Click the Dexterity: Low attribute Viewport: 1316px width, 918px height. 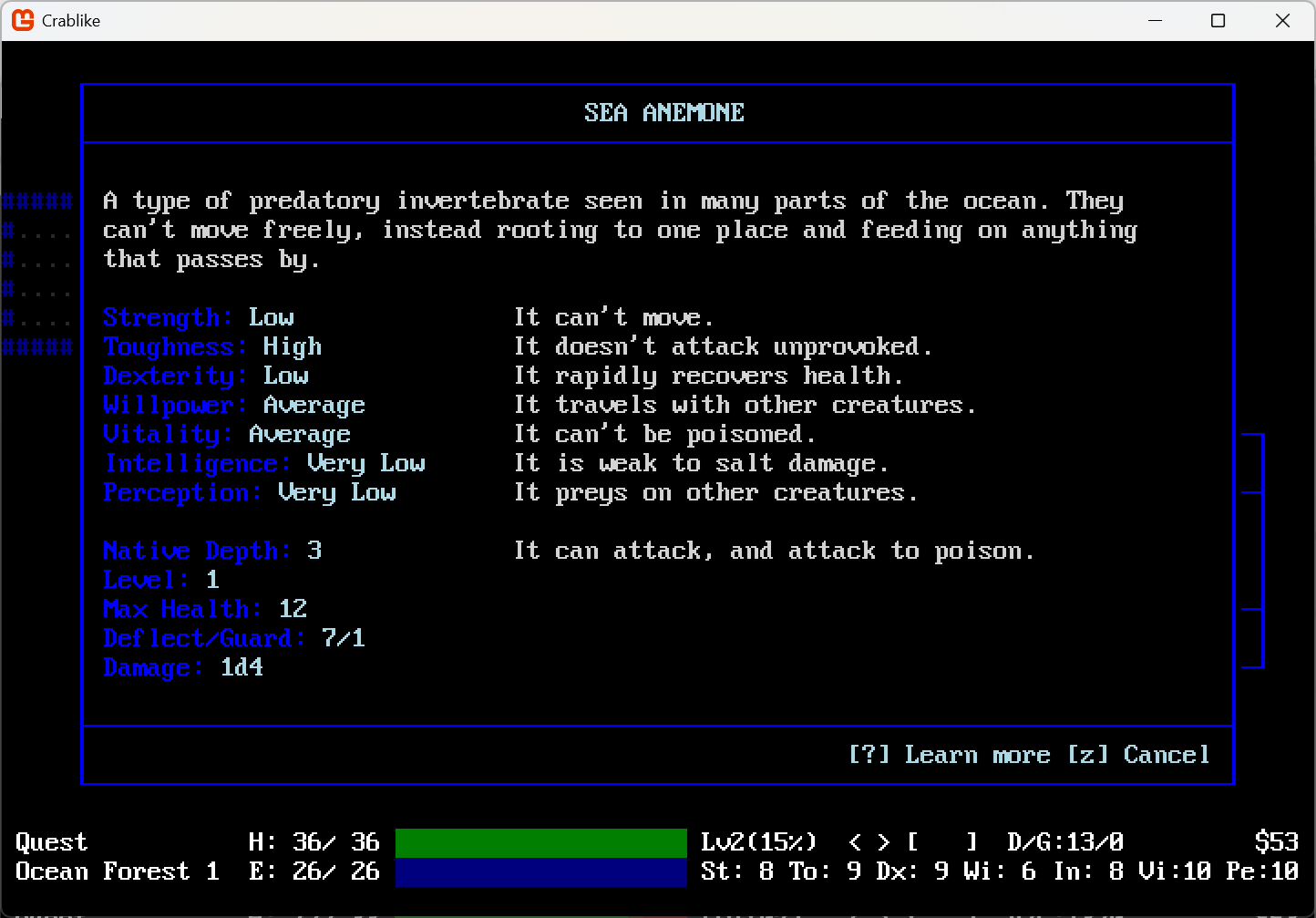tap(205, 376)
